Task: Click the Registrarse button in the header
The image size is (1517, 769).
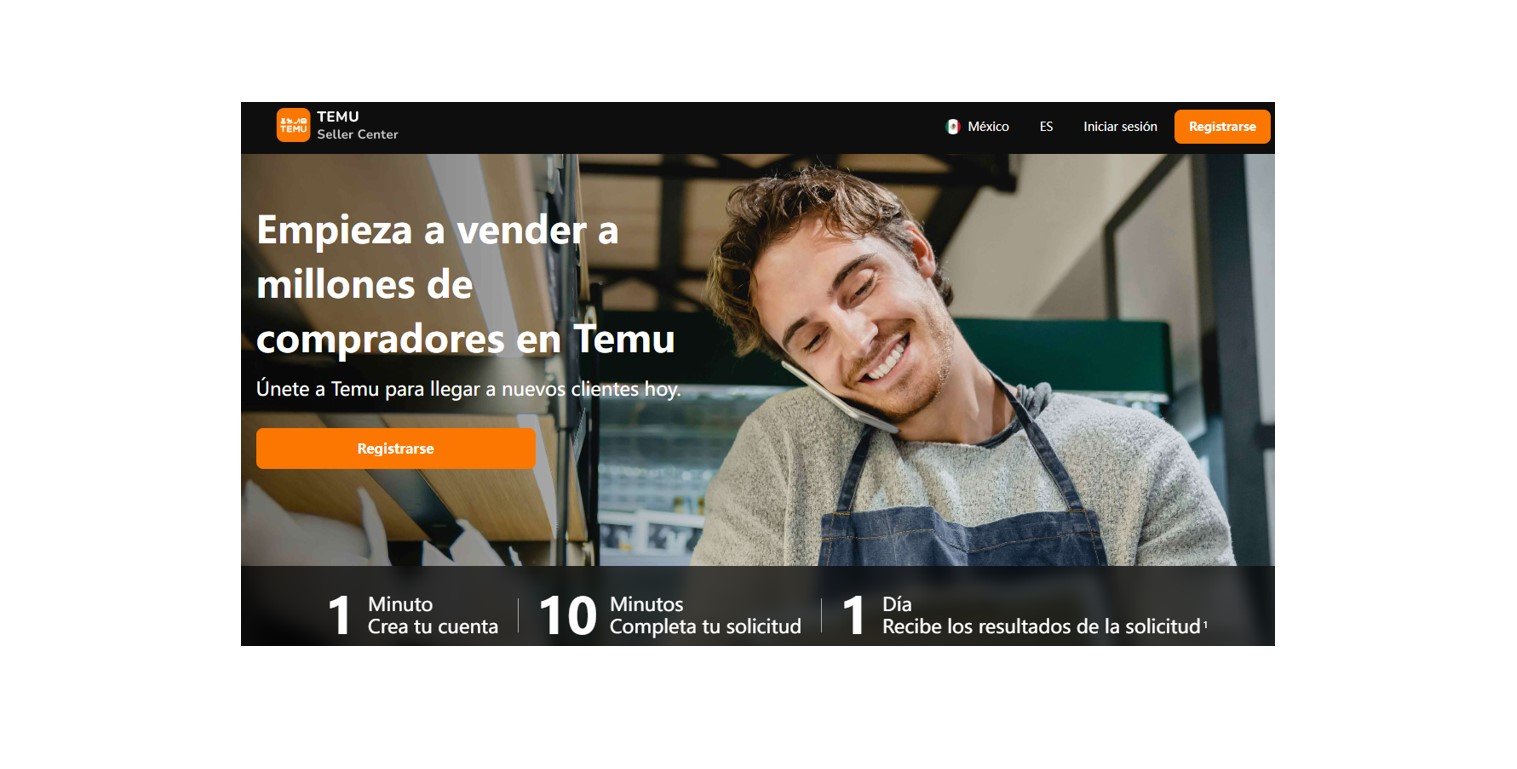Action: 1222,127
